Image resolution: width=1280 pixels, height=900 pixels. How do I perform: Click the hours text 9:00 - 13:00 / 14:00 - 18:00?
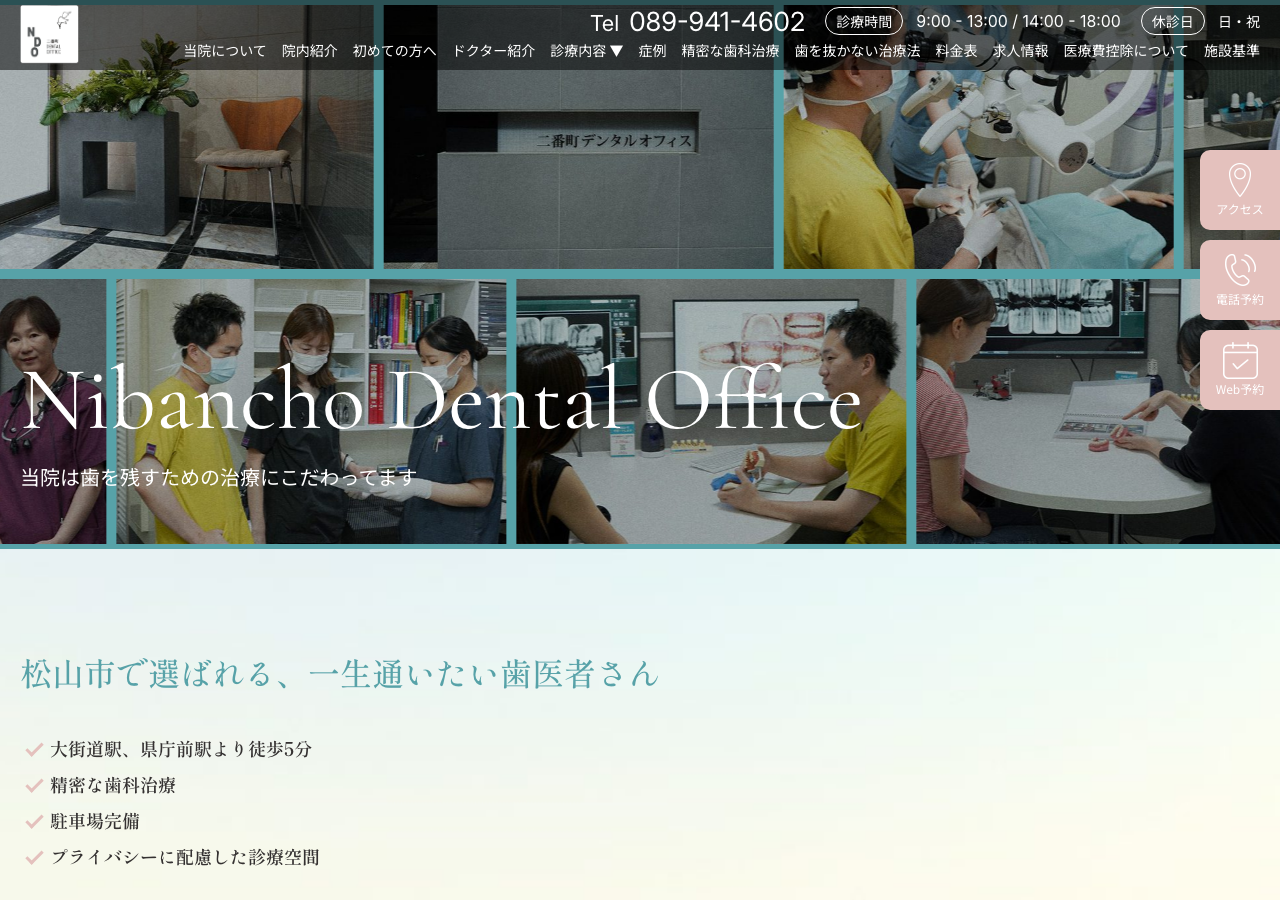pyautogui.click(x=1018, y=21)
